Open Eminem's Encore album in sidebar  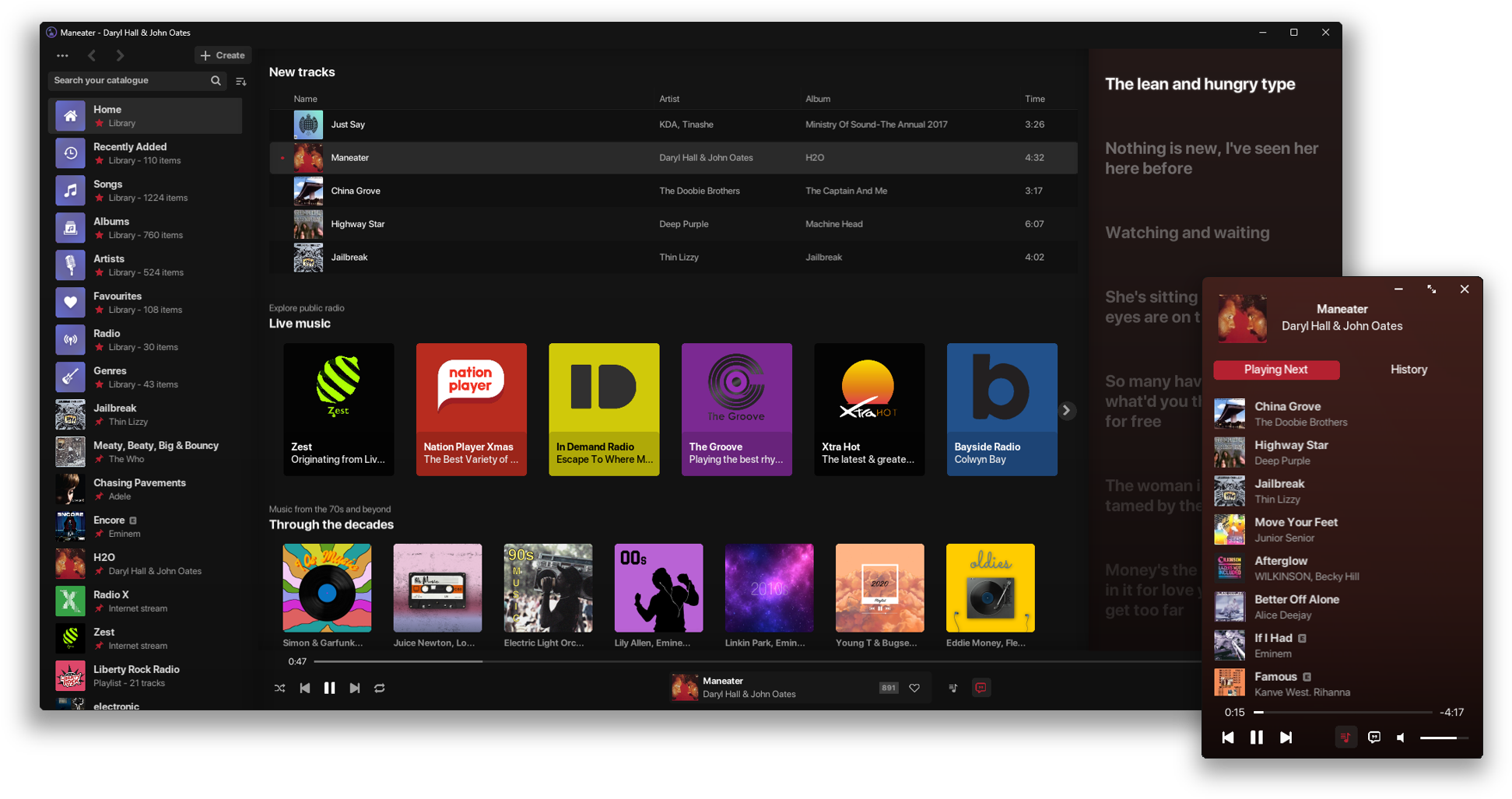[145, 527]
